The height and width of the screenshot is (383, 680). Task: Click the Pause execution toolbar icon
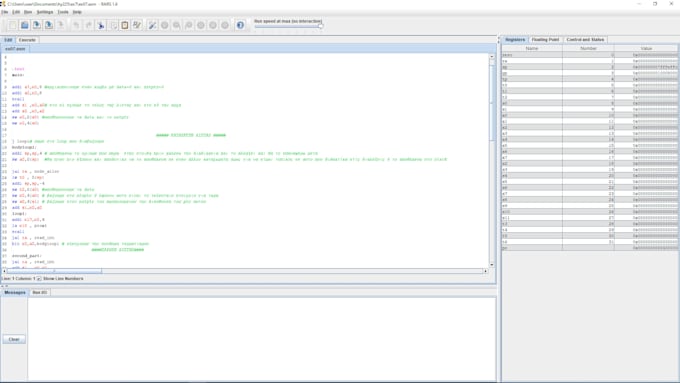pyautogui.click(x=201, y=25)
